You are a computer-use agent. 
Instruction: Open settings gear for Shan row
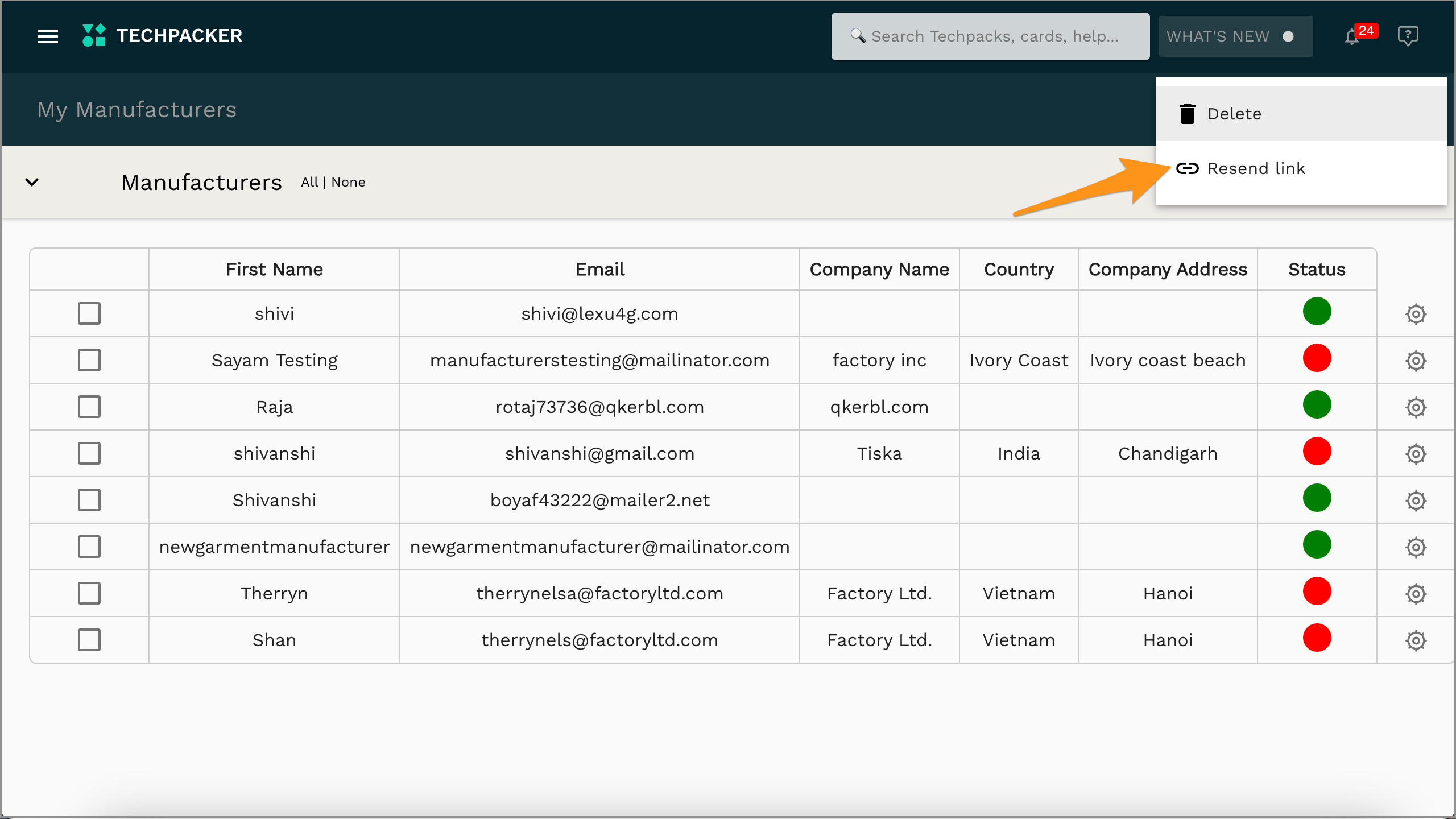1416,640
